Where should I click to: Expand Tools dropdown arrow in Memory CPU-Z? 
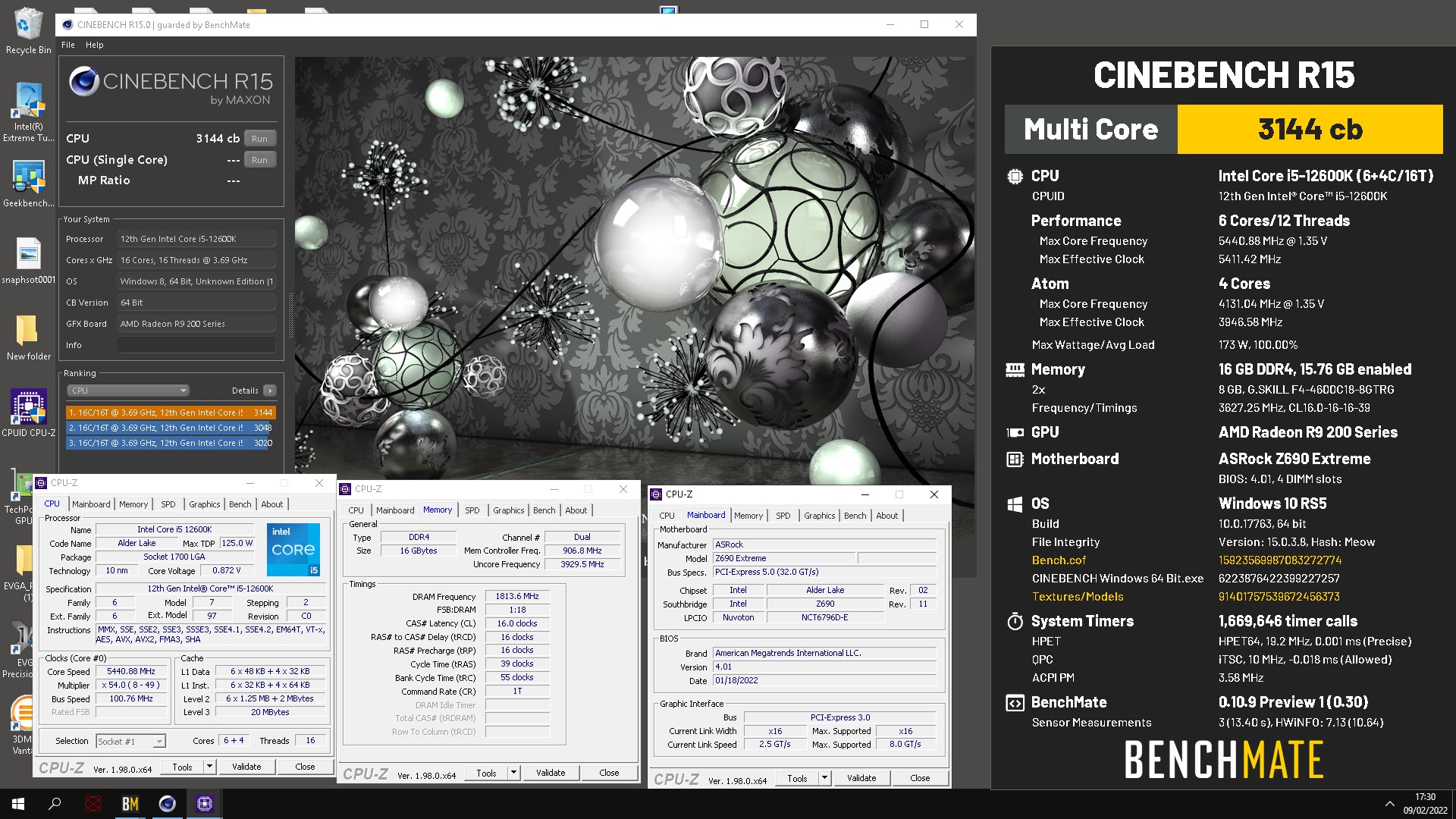(x=513, y=773)
